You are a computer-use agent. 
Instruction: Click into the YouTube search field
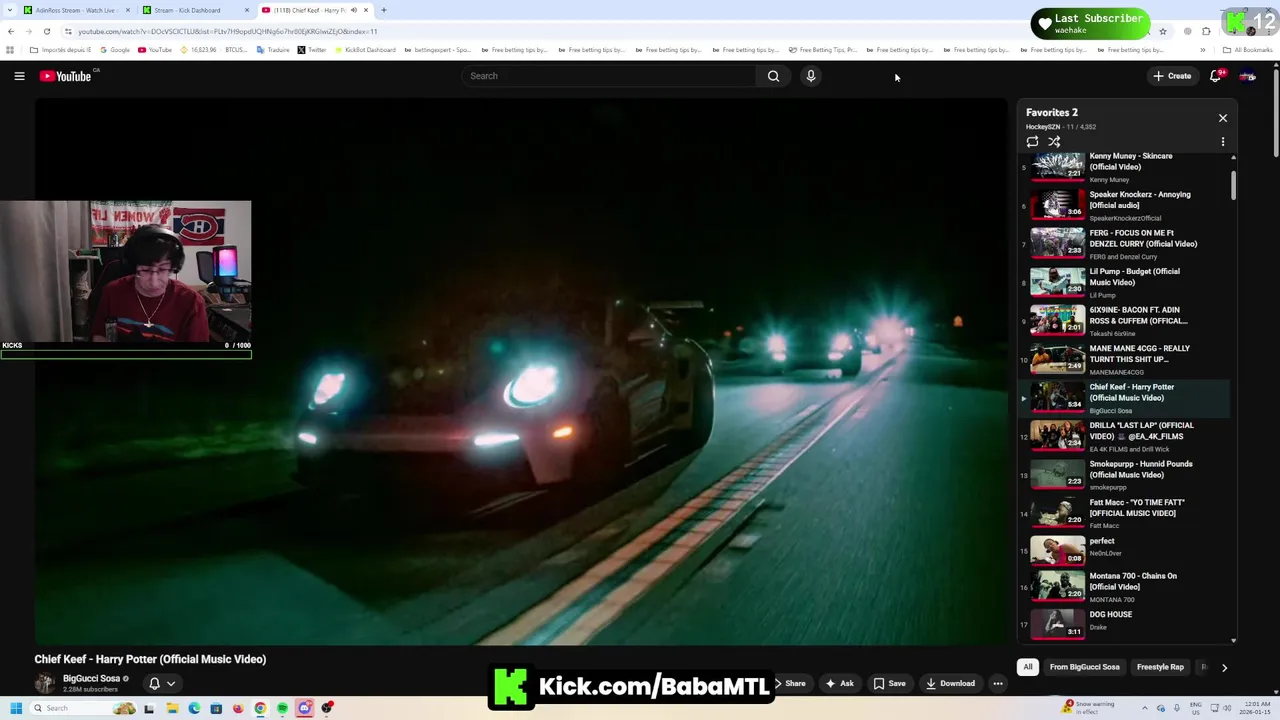click(x=608, y=76)
